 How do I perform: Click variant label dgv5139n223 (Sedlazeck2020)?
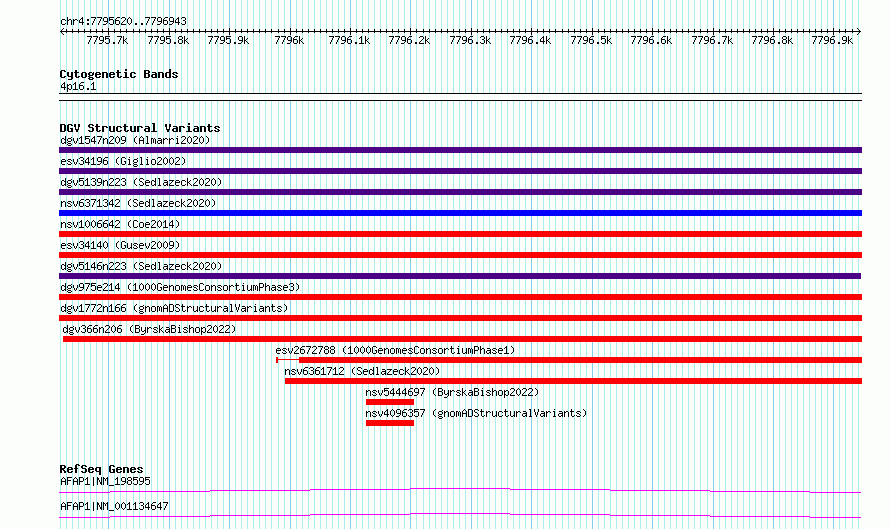(141, 182)
